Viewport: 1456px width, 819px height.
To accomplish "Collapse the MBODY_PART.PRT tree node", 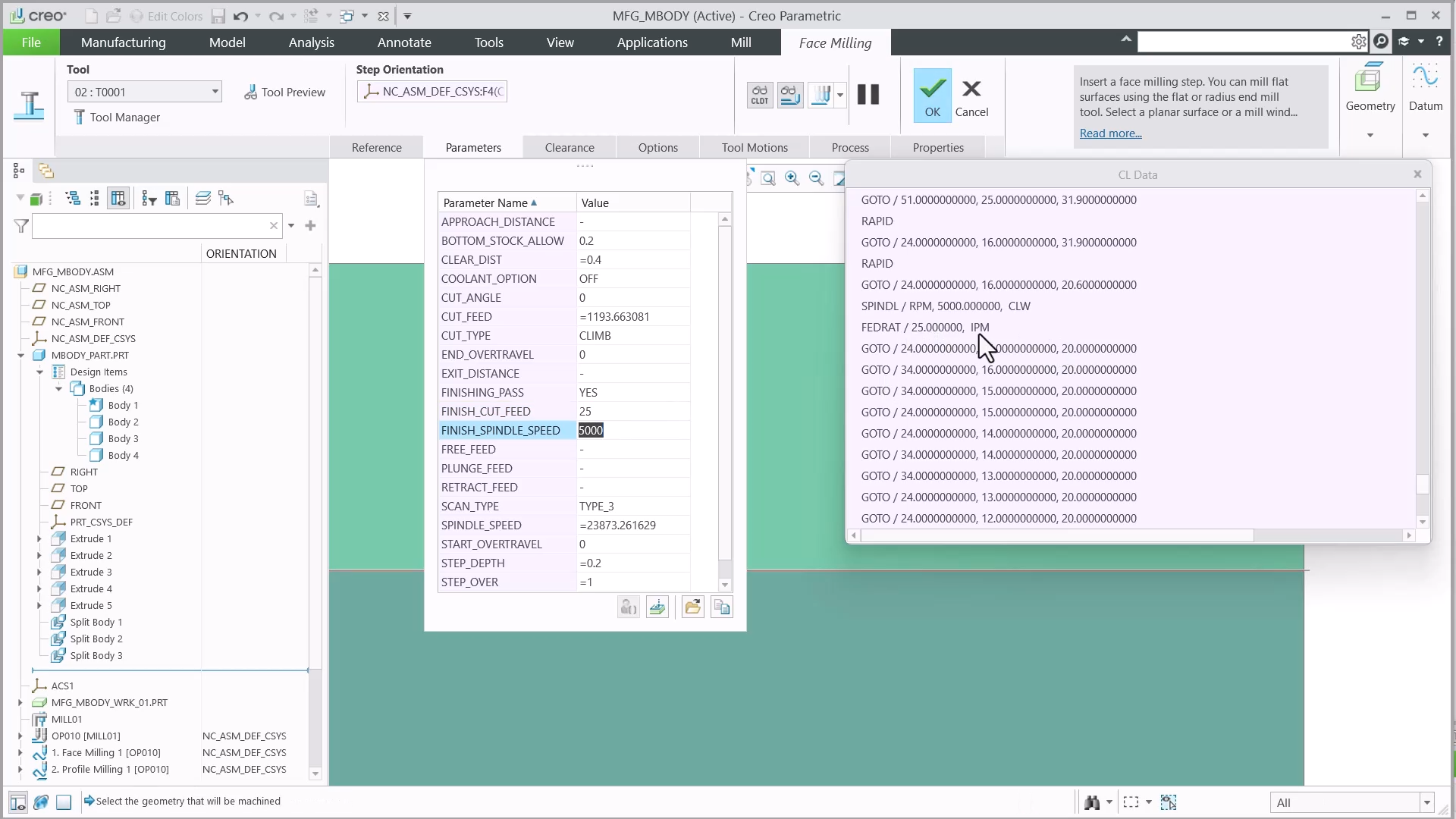I will (21, 355).
